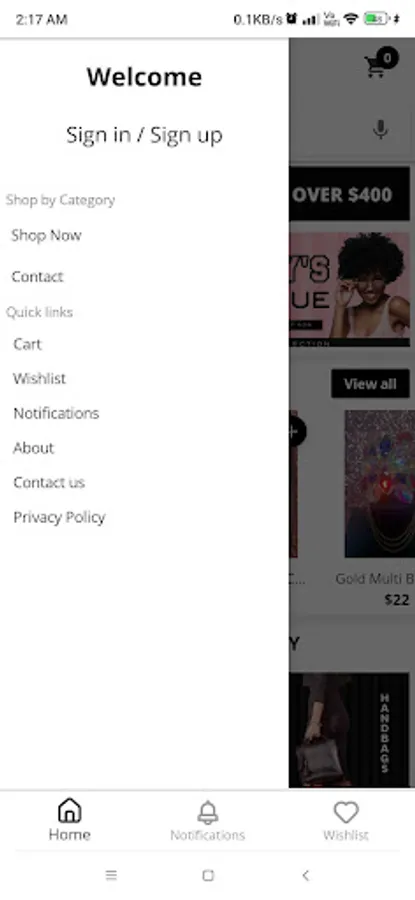Tap the Android back navigation arrow
The image size is (415, 900).
point(305,875)
